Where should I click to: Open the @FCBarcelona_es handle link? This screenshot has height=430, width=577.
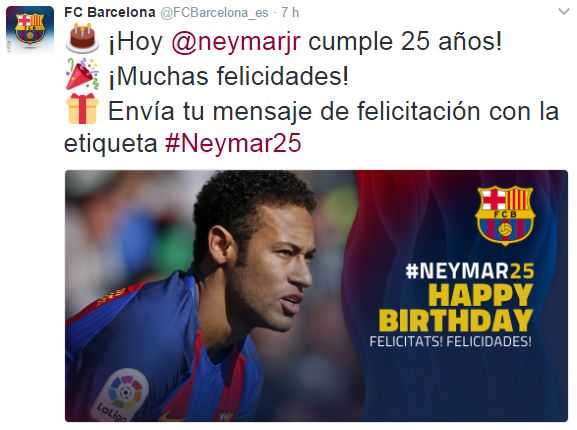click(214, 13)
